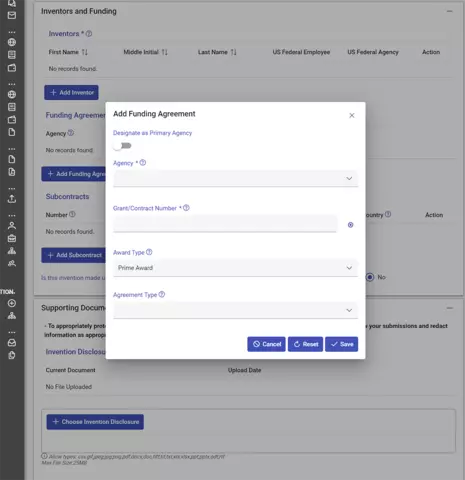Click the lookup icon beside Grant/Contract Number field
The width and height of the screenshot is (465, 480).
point(350,225)
